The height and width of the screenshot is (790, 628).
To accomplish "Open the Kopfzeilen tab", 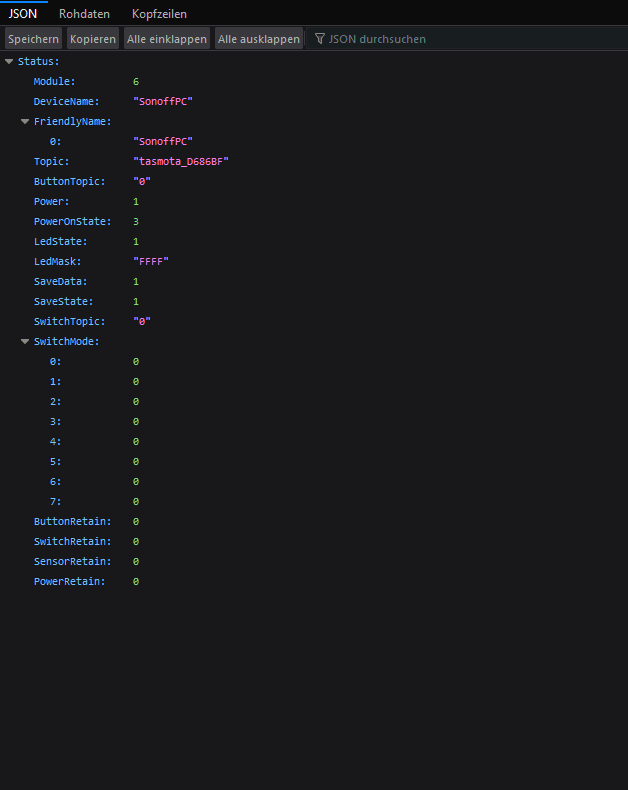I will click(x=159, y=14).
